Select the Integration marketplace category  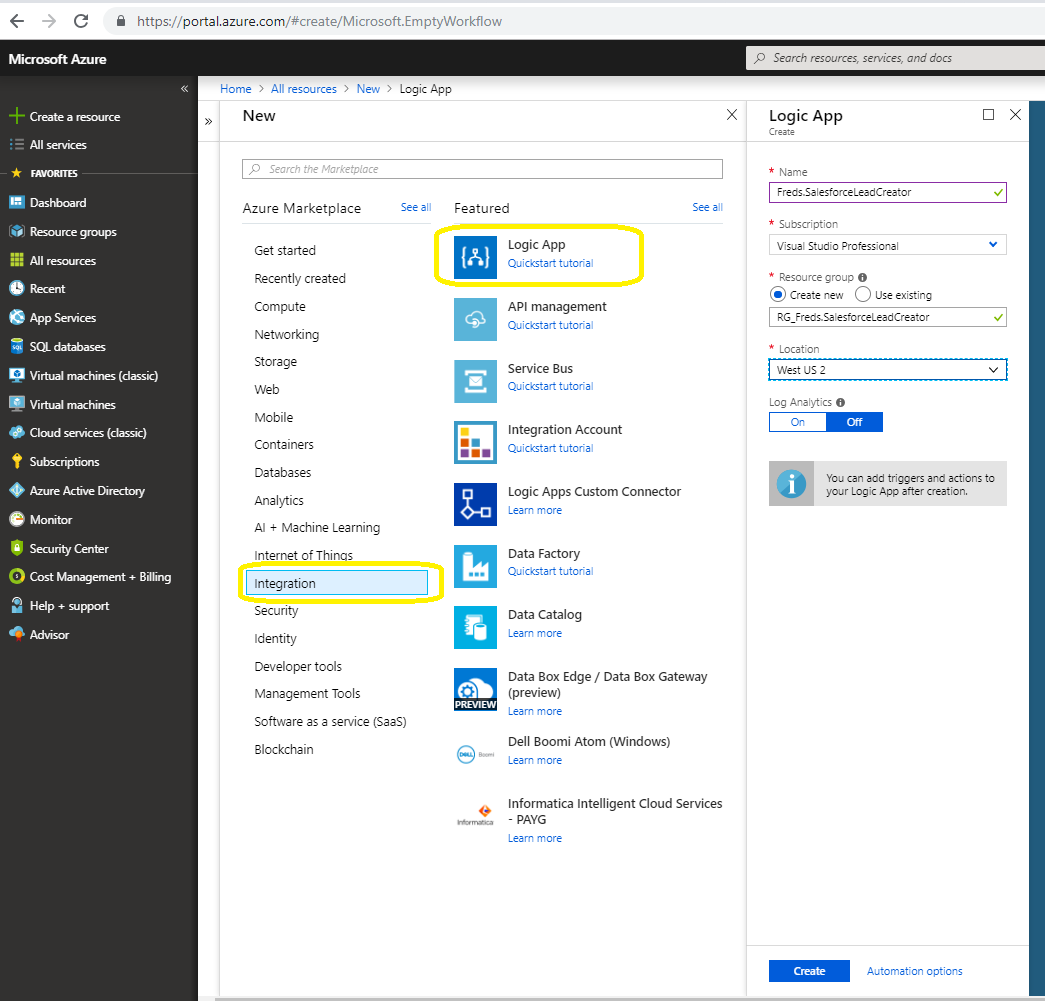337,583
